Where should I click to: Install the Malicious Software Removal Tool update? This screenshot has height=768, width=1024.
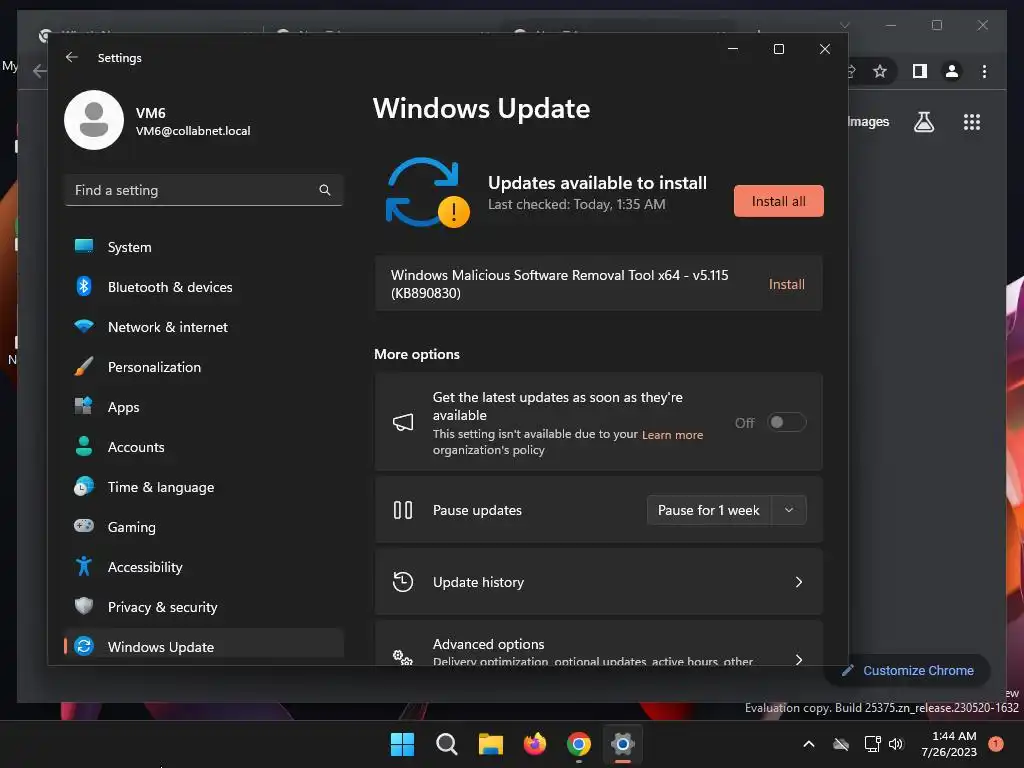786,284
